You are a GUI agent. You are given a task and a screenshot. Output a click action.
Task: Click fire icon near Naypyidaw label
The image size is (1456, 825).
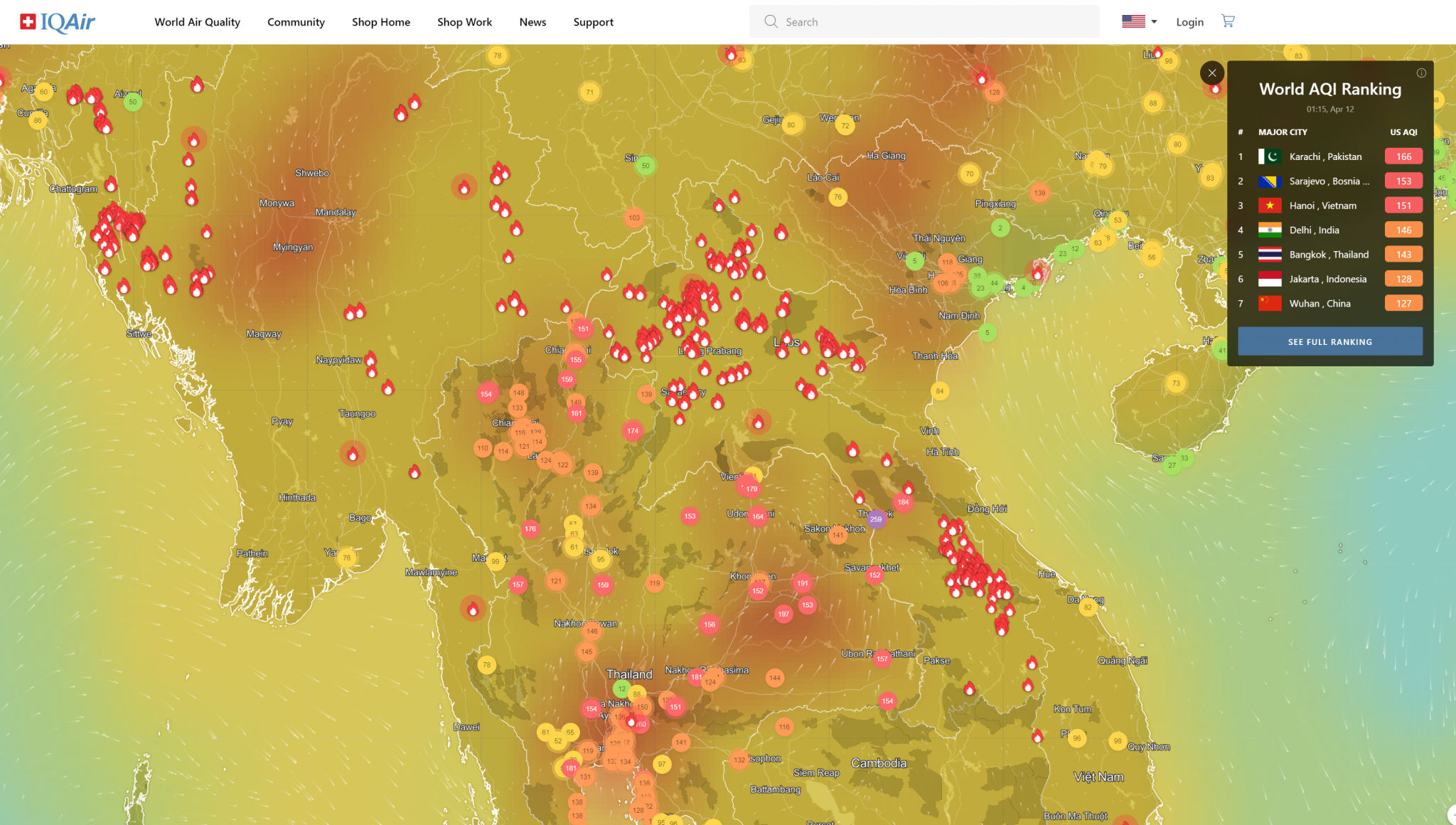point(370,358)
